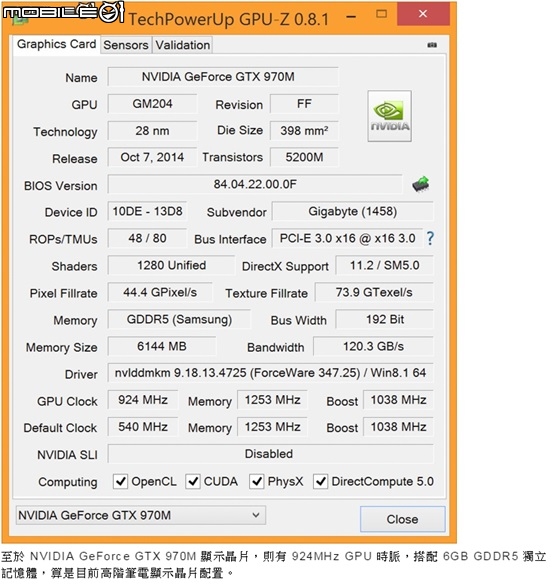Image resolution: width=554 pixels, height=588 pixels.
Task: Toggle the DirectCompute 5.0 checkbox
Action: click(x=320, y=481)
